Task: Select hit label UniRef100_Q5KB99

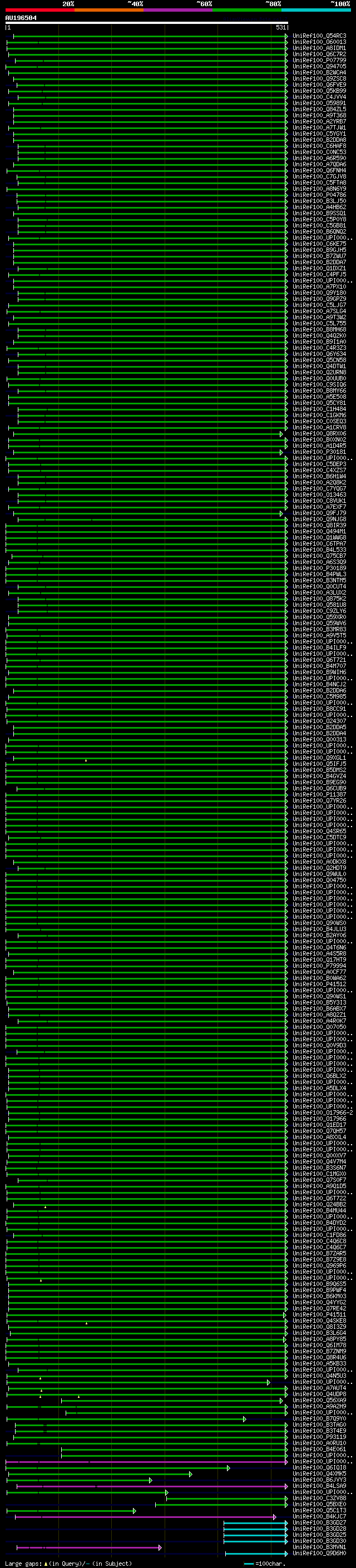Action: [x=319, y=91]
